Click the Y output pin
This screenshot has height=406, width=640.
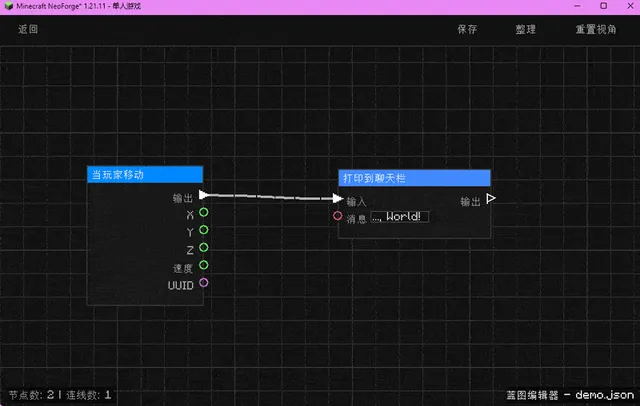pyautogui.click(x=204, y=230)
